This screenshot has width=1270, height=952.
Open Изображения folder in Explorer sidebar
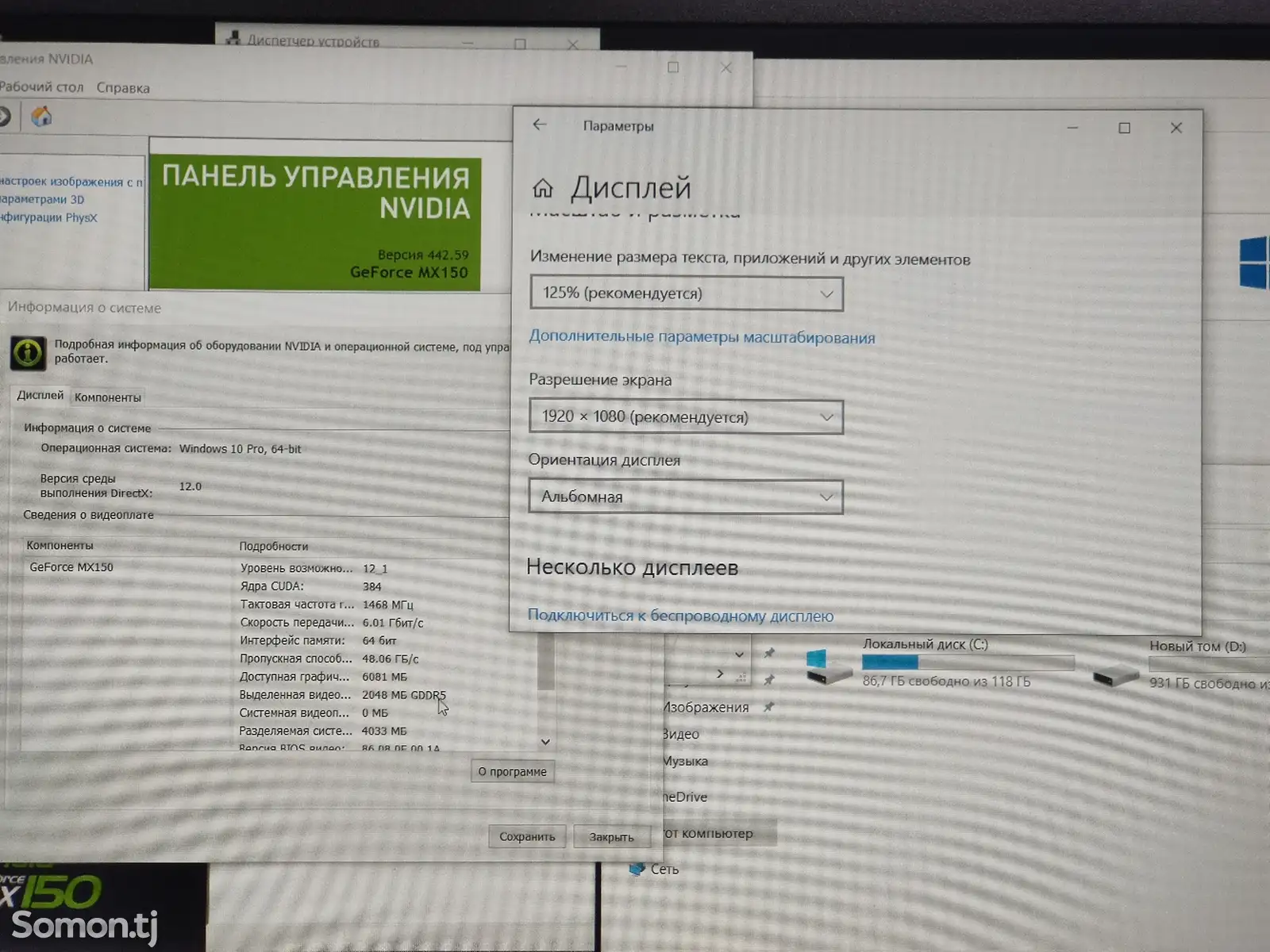pos(706,707)
